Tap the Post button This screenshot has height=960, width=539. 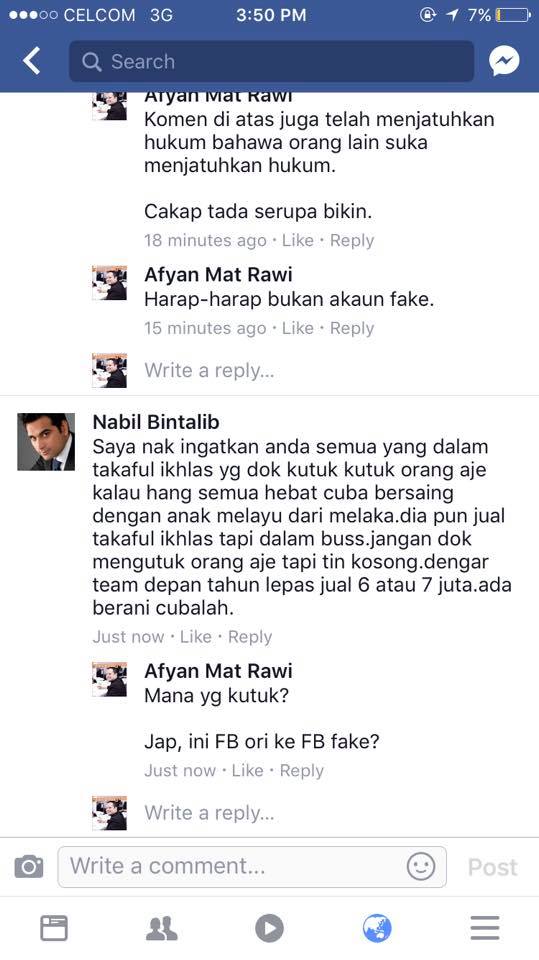click(x=492, y=867)
